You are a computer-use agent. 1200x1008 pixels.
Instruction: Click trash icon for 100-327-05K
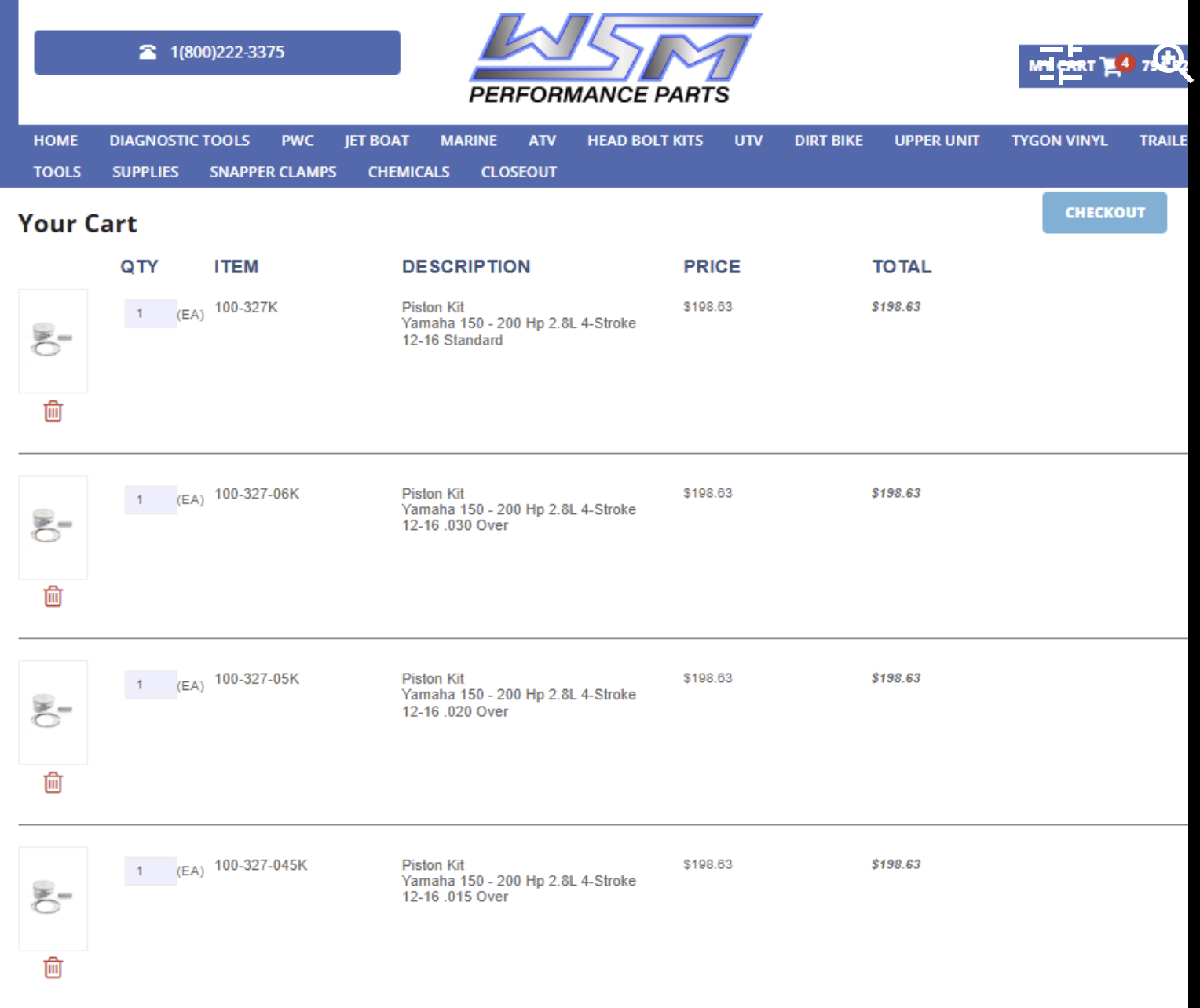[53, 783]
